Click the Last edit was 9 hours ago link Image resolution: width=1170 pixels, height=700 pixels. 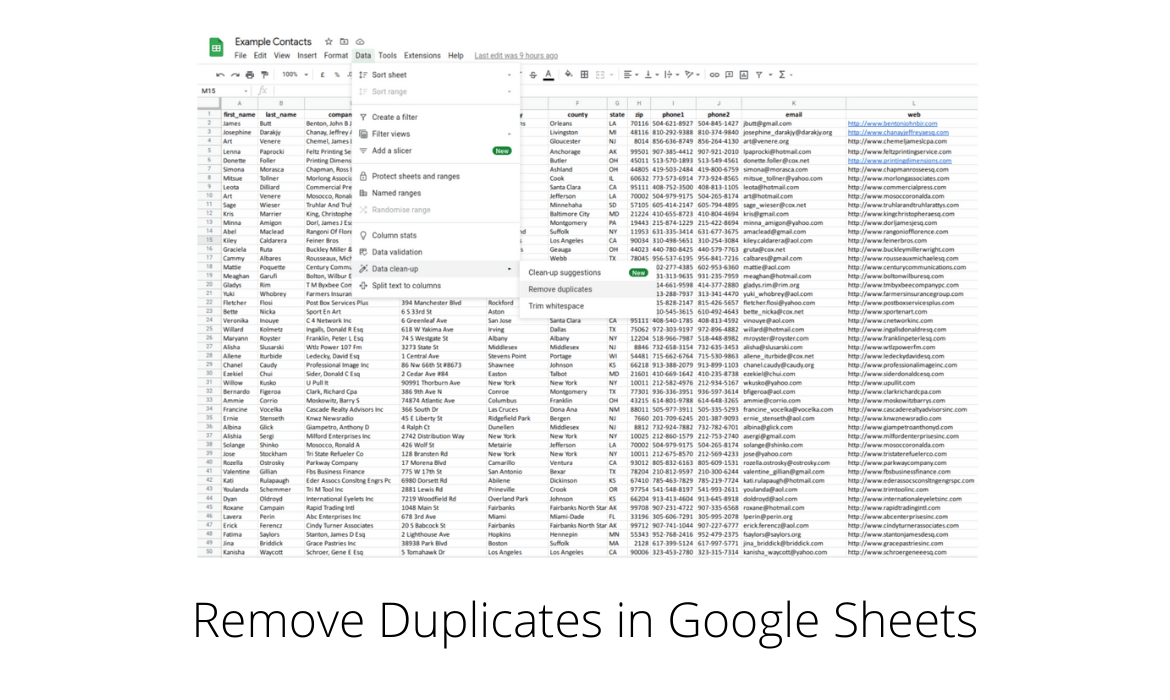(516, 55)
